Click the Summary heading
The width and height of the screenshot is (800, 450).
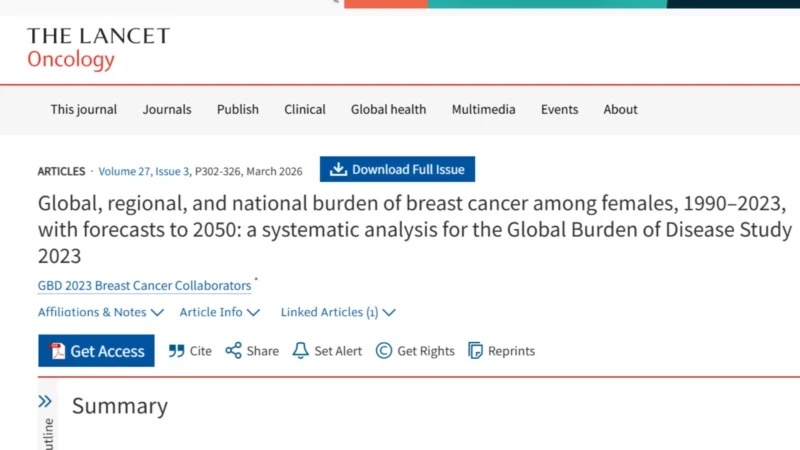click(x=120, y=406)
